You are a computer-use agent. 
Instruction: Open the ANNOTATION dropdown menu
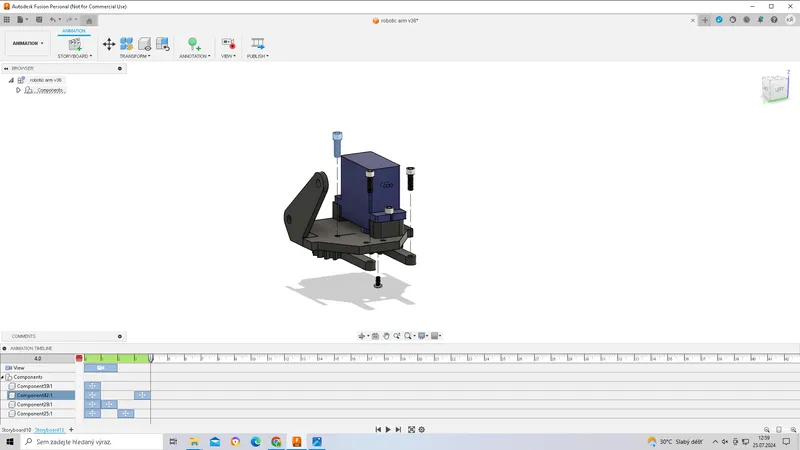[x=195, y=56]
